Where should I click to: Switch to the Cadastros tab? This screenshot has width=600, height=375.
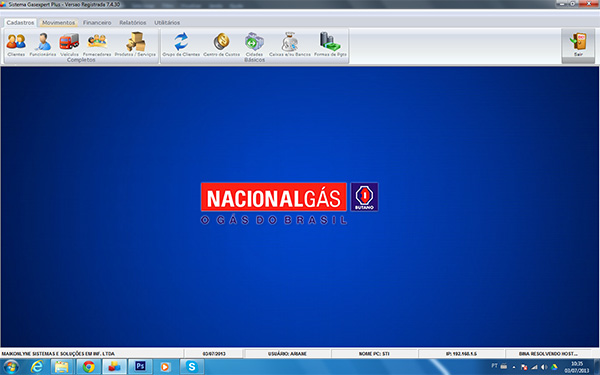point(20,23)
